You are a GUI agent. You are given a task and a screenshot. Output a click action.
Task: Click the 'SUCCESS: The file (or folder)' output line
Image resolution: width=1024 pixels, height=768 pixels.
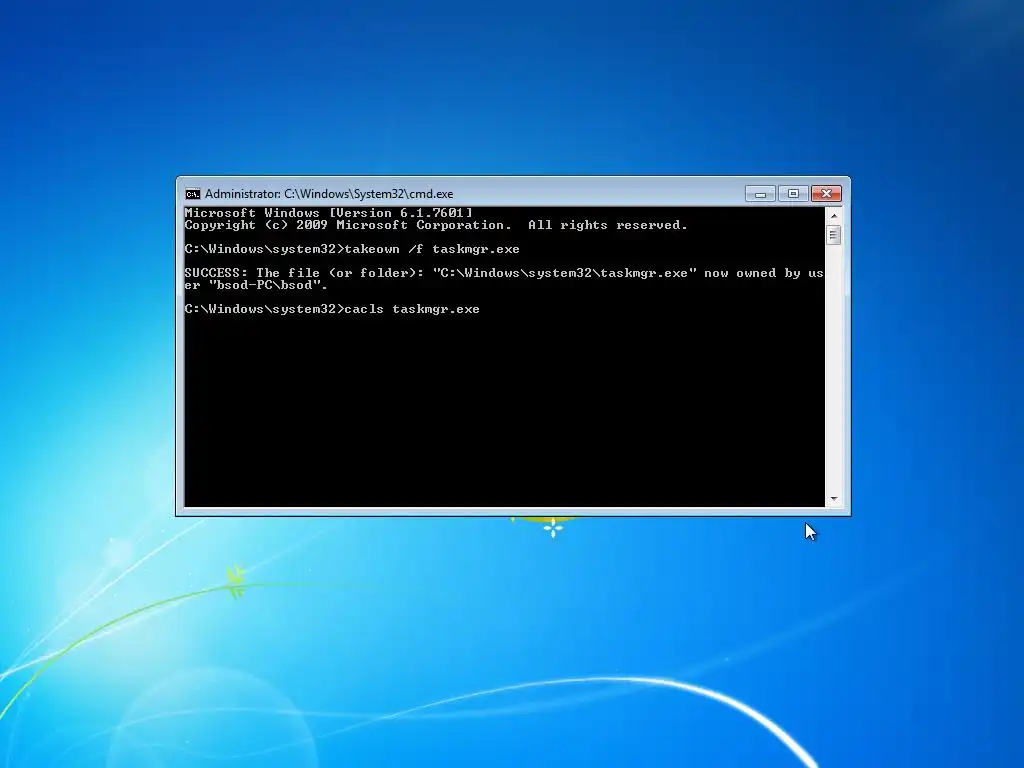(504, 273)
